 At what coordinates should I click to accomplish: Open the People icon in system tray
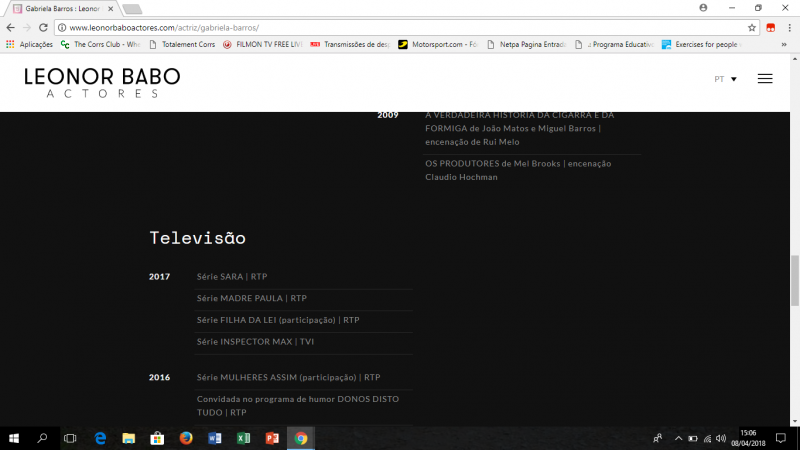[x=658, y=438]
